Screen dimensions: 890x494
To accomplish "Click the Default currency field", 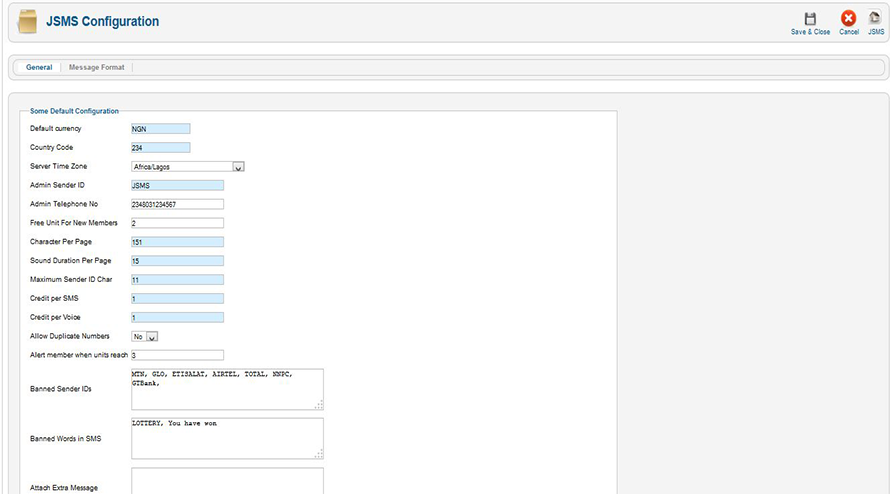I will (160, 129).
